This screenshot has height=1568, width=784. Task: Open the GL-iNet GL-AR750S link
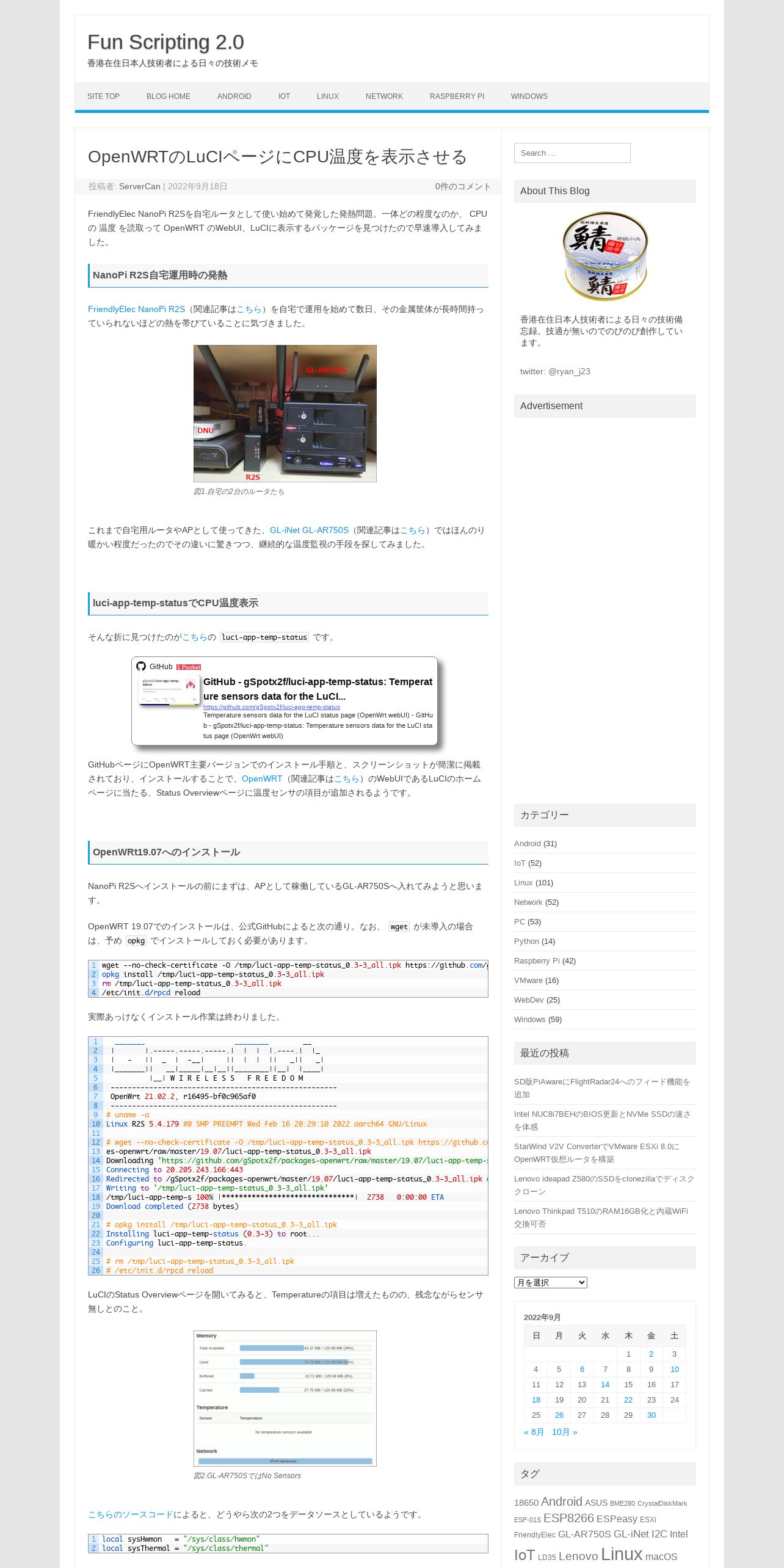[309, 531]
